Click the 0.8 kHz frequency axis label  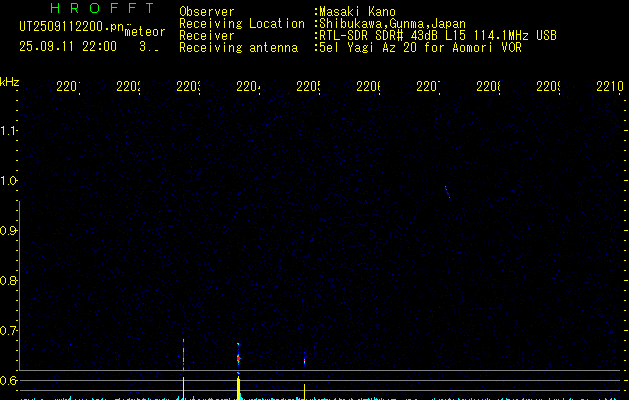(8, 280)
